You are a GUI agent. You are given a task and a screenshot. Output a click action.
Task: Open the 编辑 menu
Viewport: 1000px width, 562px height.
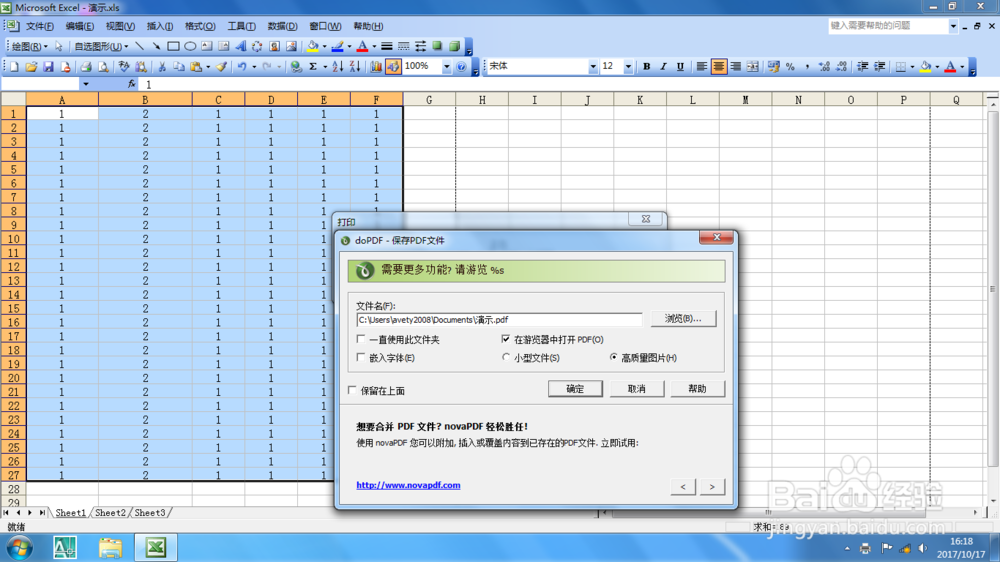(x=80, y=26)
